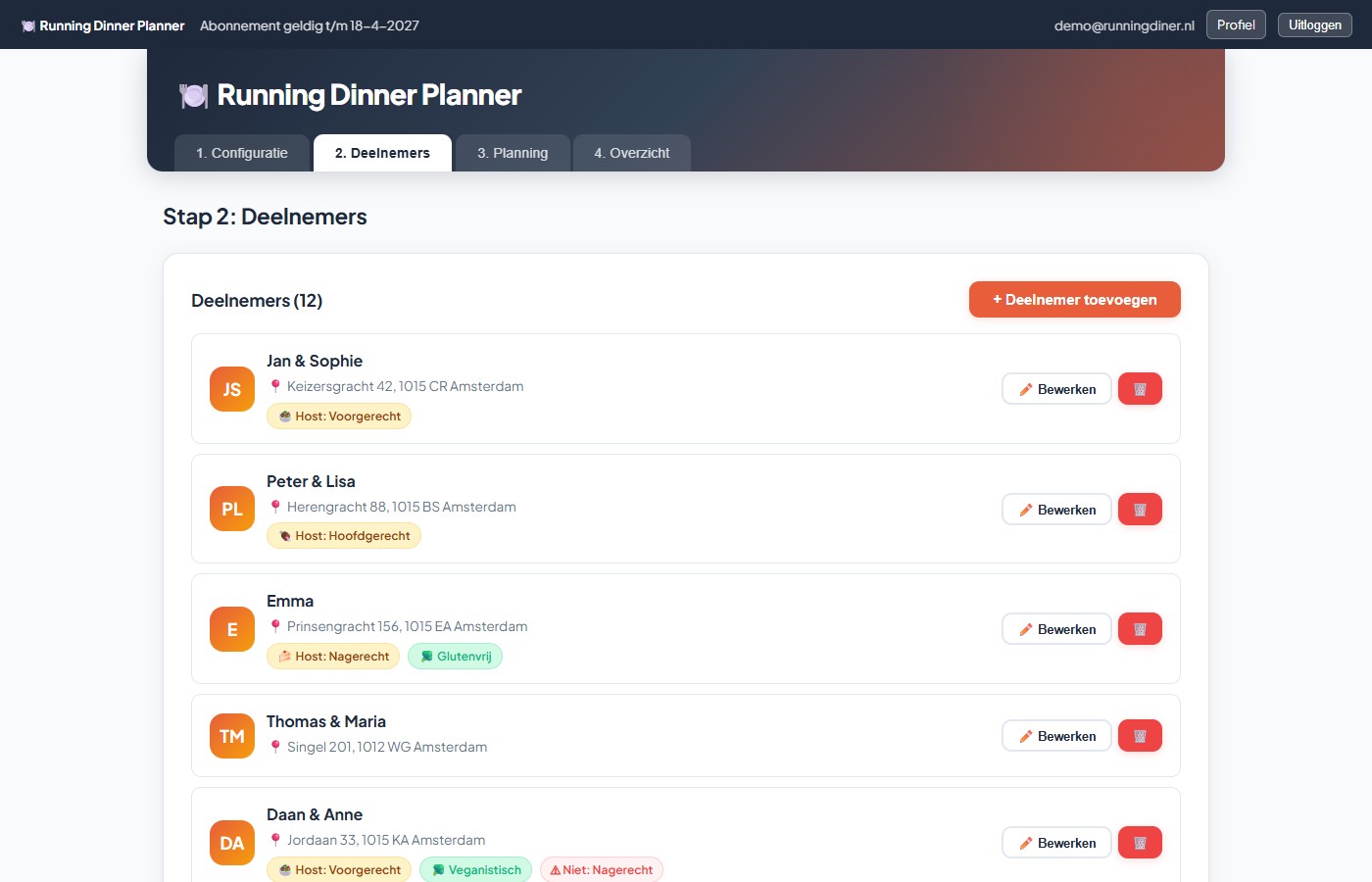The height and width of the screenshot is (882, 1372).
Task: Click Daan & Anne's Host: Voorgerecht badge
Action: click(x=339, y=870)
